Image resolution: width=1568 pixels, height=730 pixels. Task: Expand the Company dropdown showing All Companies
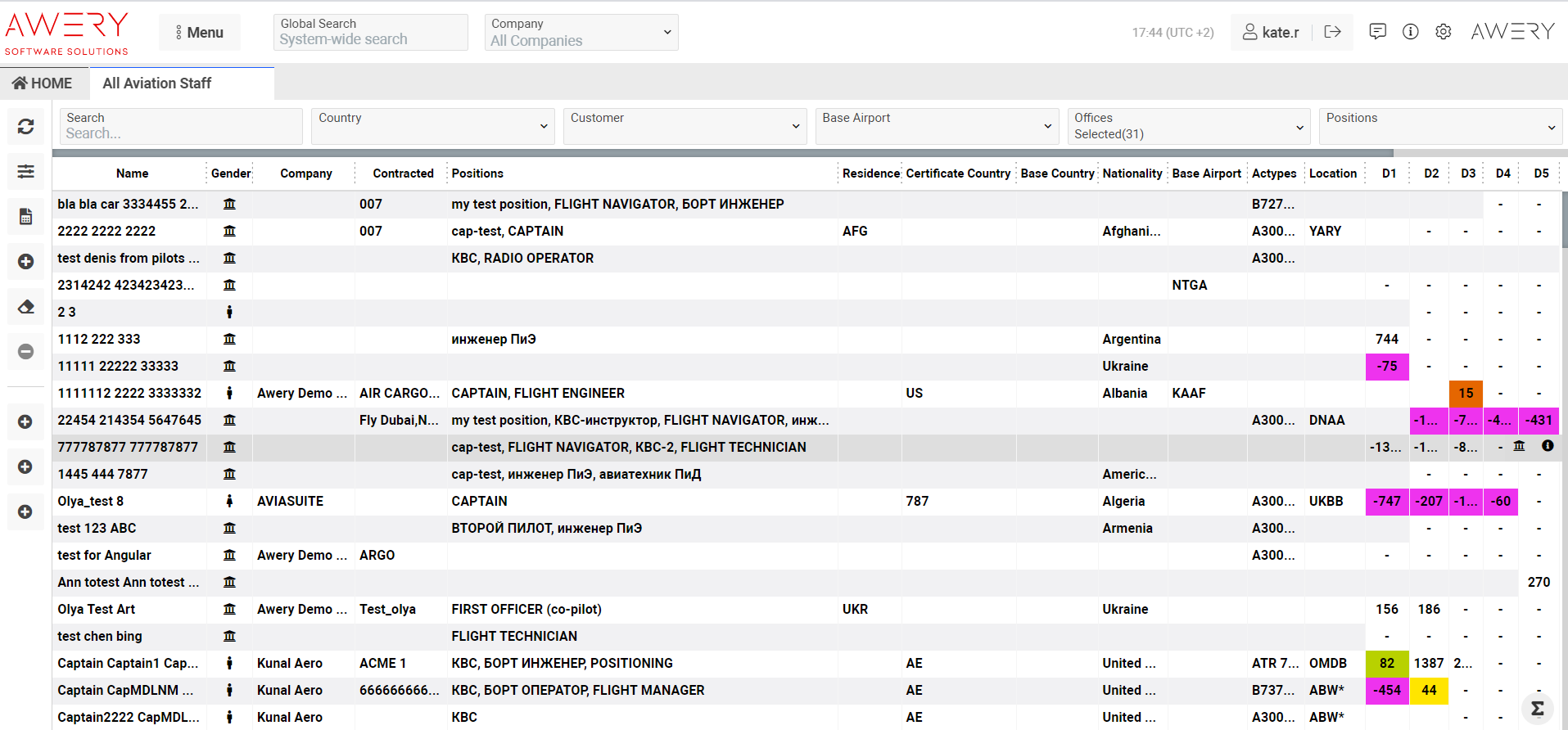pyautogui.click(x=581, y=33)
